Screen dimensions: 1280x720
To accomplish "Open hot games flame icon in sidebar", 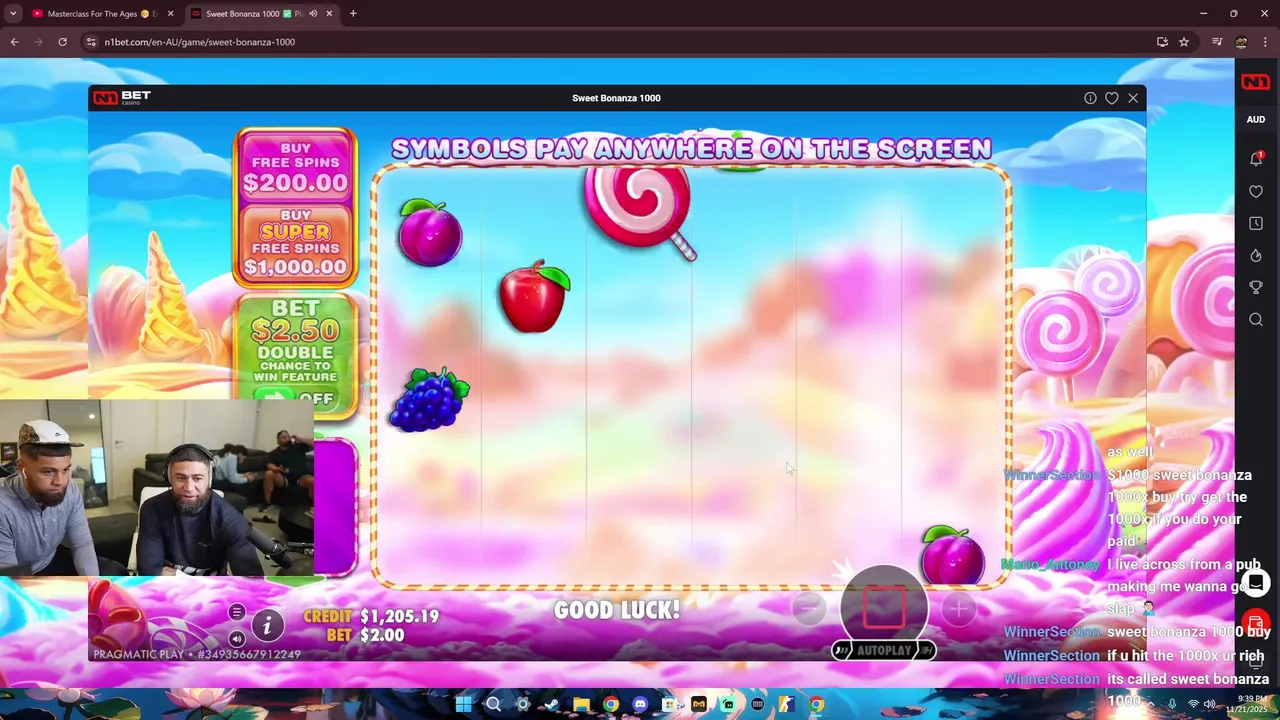I will [1256, 255].
